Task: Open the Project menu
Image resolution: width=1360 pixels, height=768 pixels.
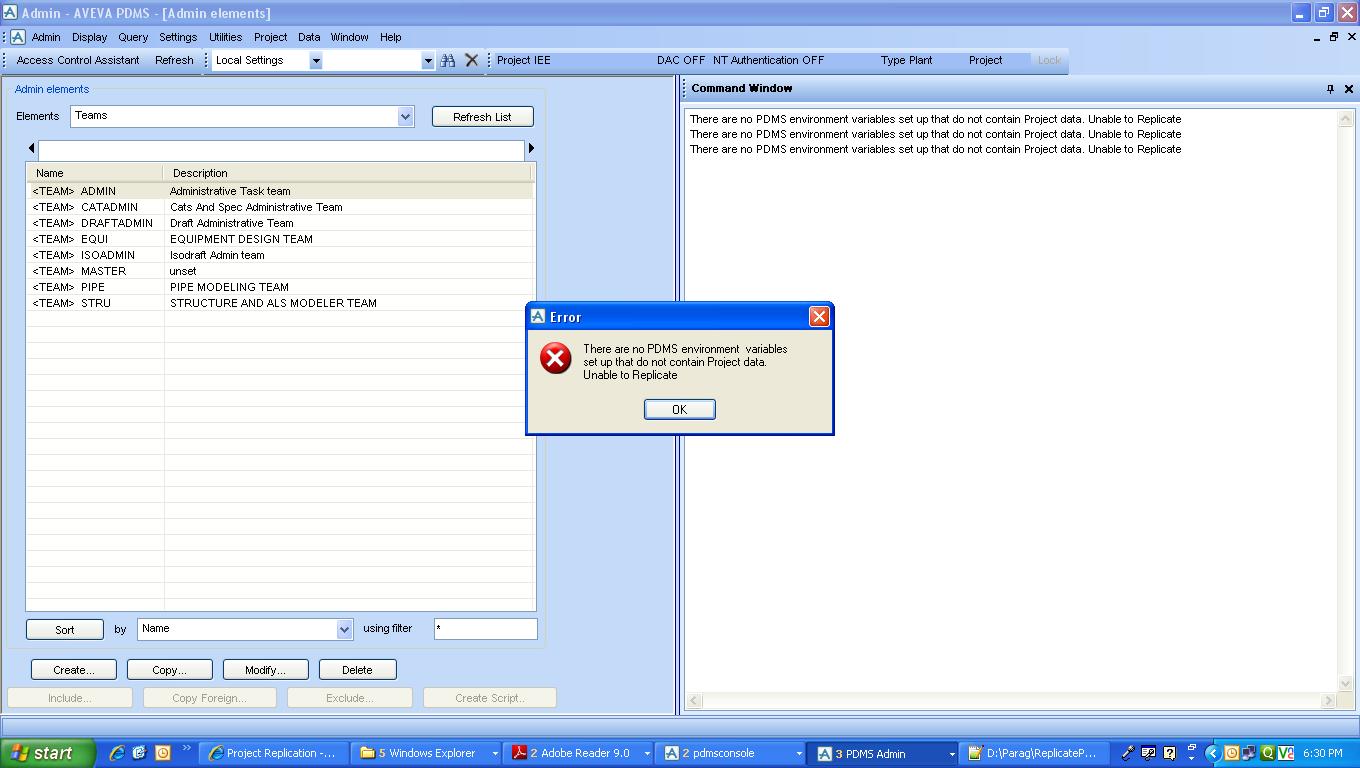Action: coord(270,37)
